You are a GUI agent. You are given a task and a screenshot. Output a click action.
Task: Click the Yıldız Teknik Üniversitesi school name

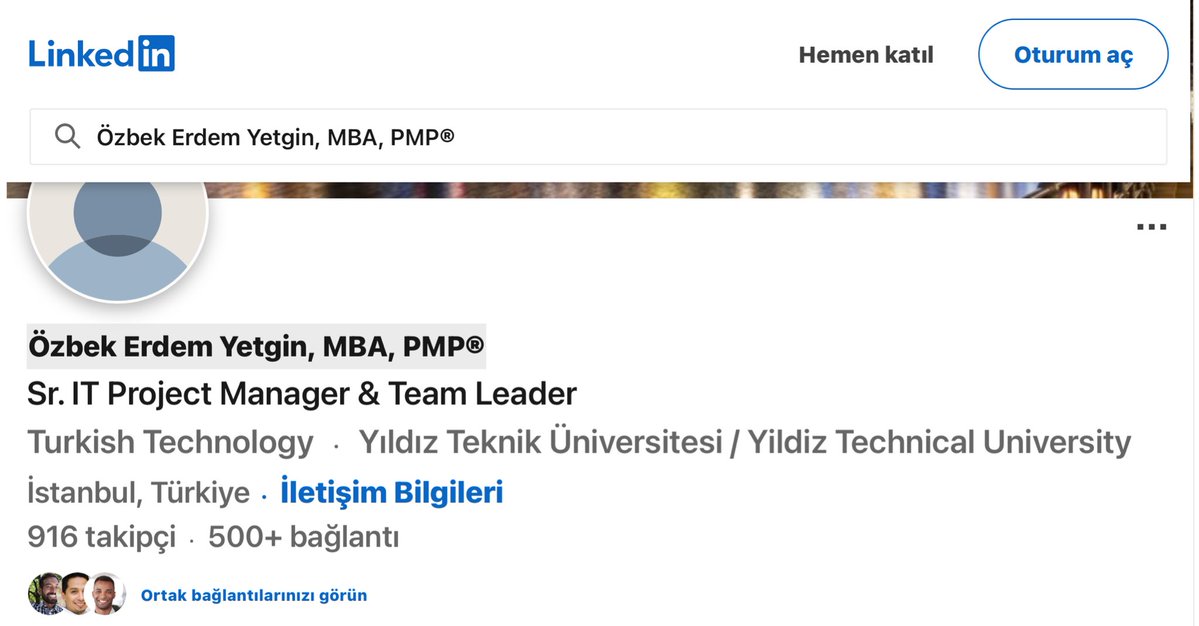744,441
